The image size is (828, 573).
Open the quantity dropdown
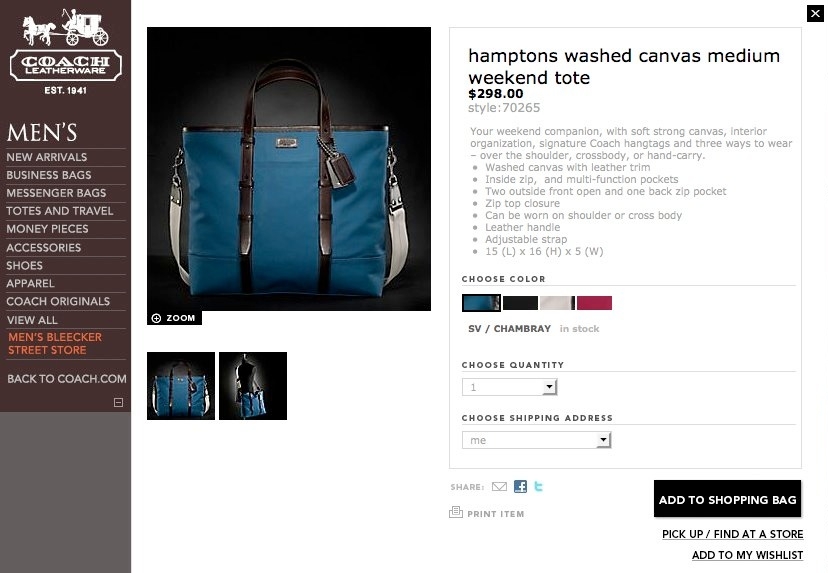(510, 387)
